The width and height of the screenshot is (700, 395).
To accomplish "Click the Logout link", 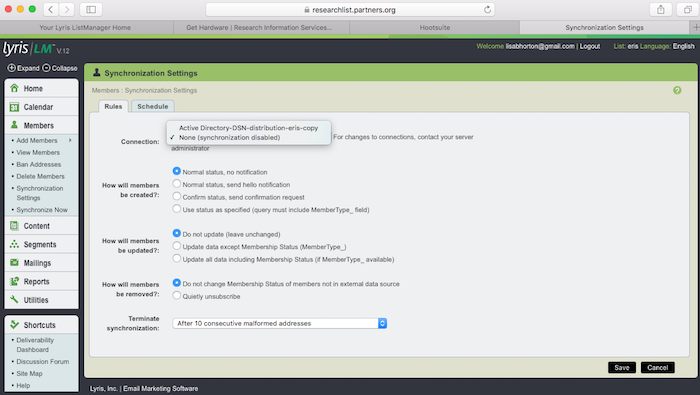I will (x=590, y=46).
